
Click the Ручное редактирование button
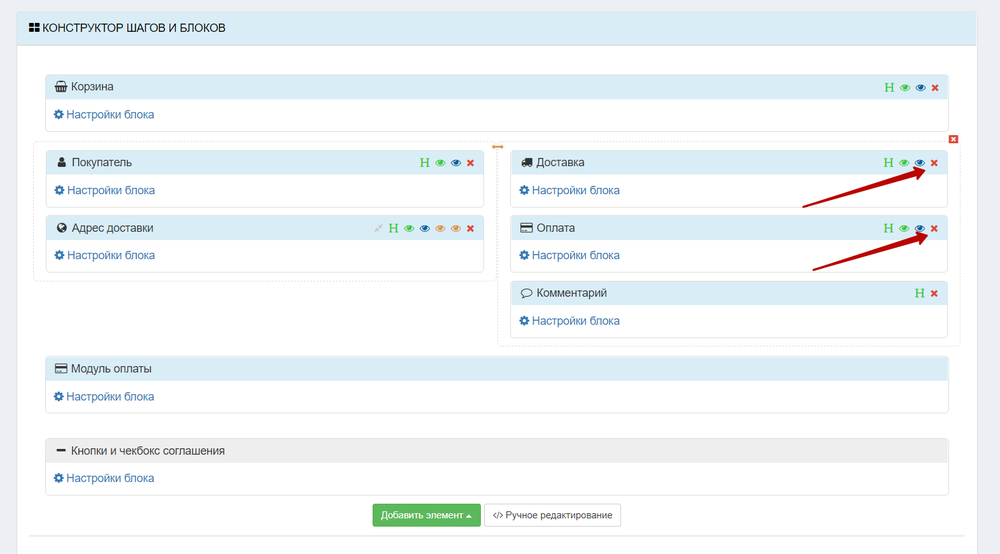point(552,515)
